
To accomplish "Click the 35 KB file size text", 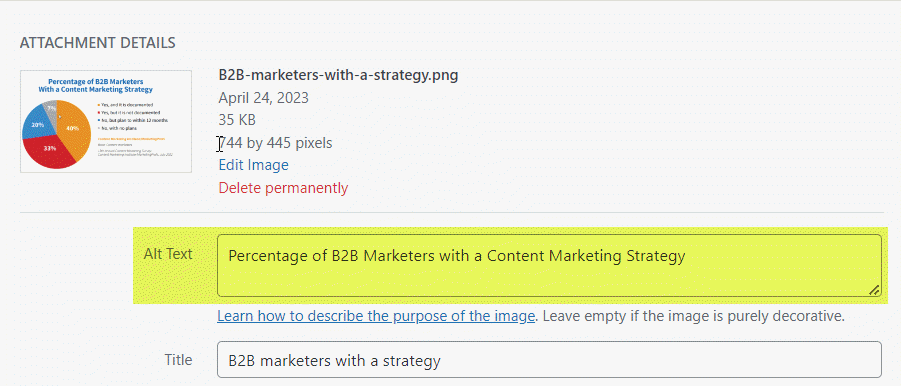I will click(x=237, y=120).
